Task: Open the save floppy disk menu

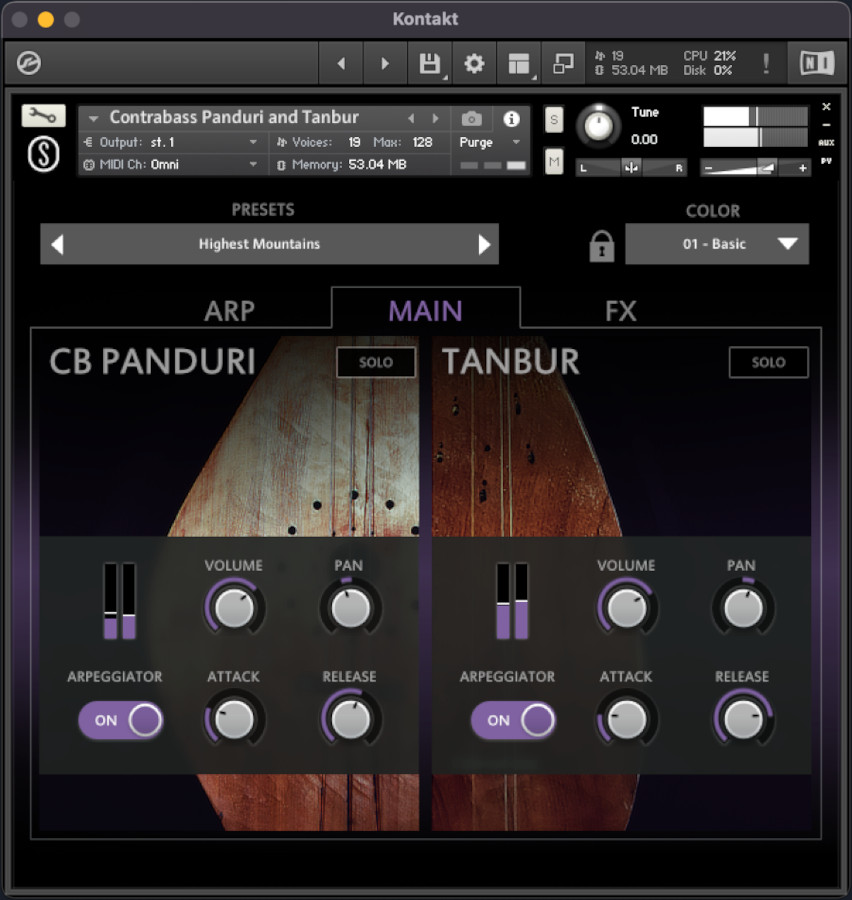Action: point(430,63)
